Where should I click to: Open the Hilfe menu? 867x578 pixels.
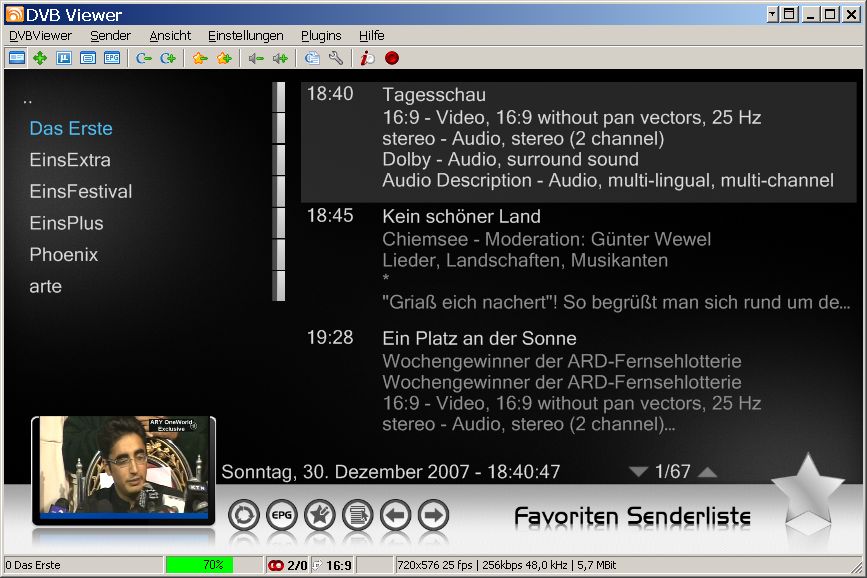coord(371,36)
